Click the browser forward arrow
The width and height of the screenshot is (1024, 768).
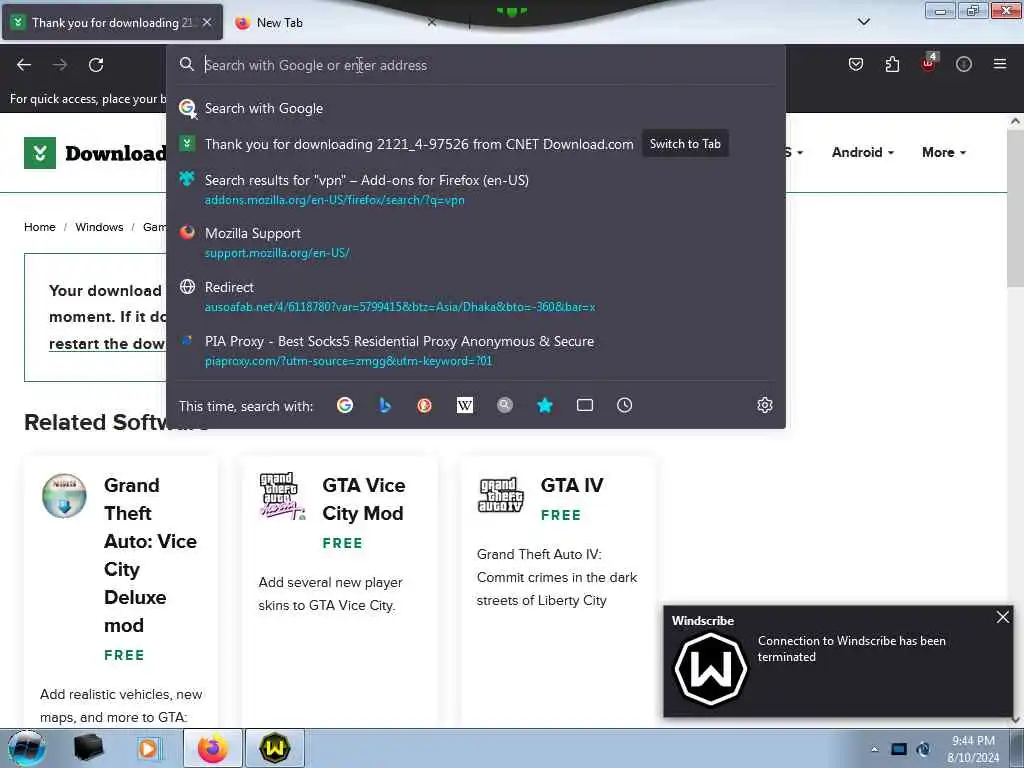pyautogui.click(x=59, y=65)
